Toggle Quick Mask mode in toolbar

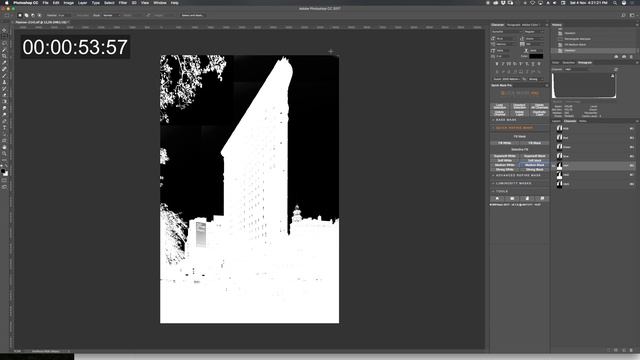click(x=4, y=180)
